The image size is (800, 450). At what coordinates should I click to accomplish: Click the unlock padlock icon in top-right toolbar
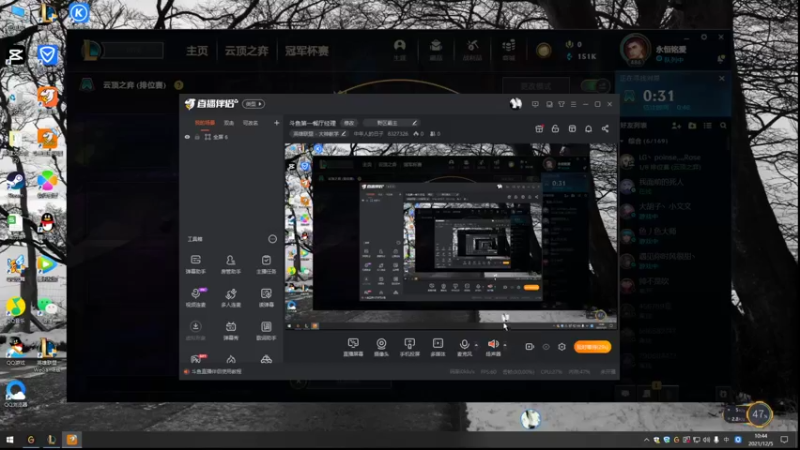[555, 129]
